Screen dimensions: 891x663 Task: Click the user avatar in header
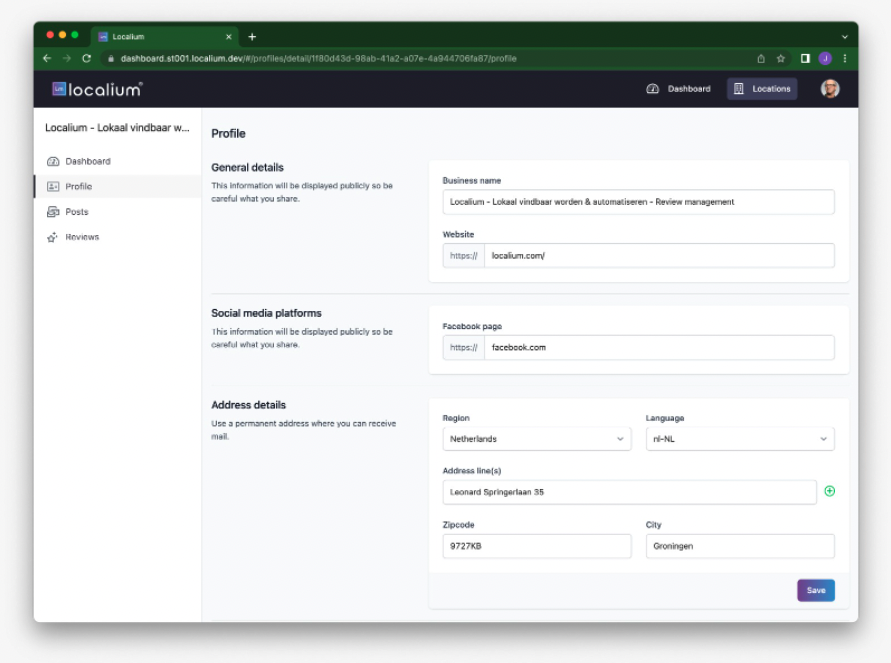[x=830, y=89]
